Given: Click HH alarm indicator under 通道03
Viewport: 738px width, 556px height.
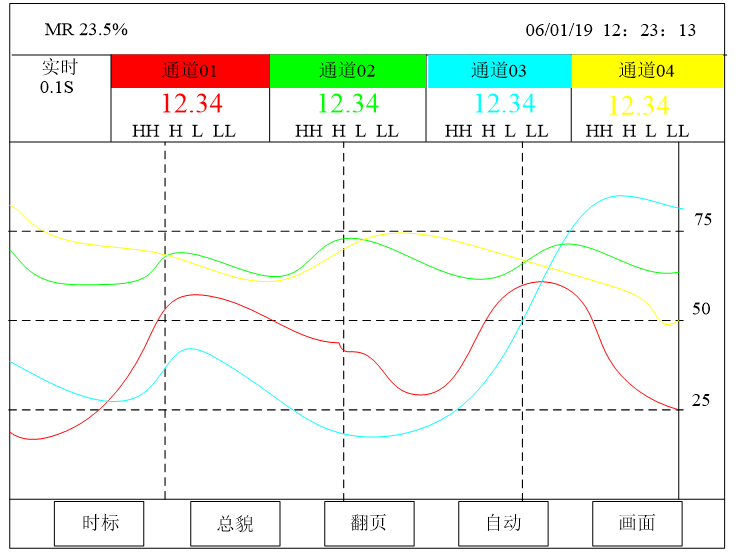Looking at the screenshot, I should (x=458, y=131).
